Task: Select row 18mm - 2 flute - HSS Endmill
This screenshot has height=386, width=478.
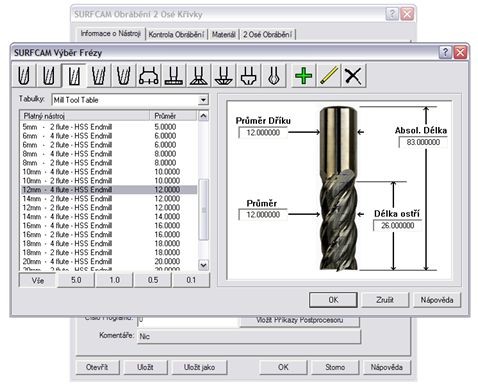Action: coord(109,252)
